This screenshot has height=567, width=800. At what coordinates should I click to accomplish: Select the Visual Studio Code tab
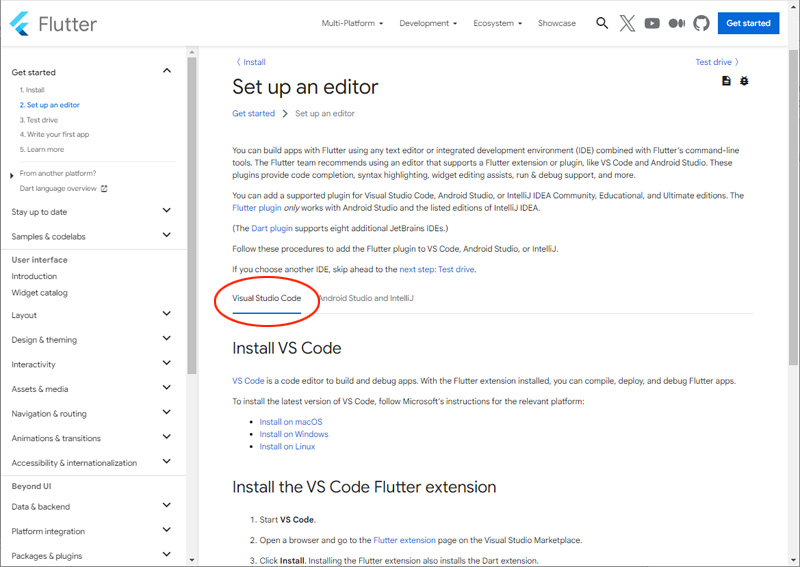point(266,298)
